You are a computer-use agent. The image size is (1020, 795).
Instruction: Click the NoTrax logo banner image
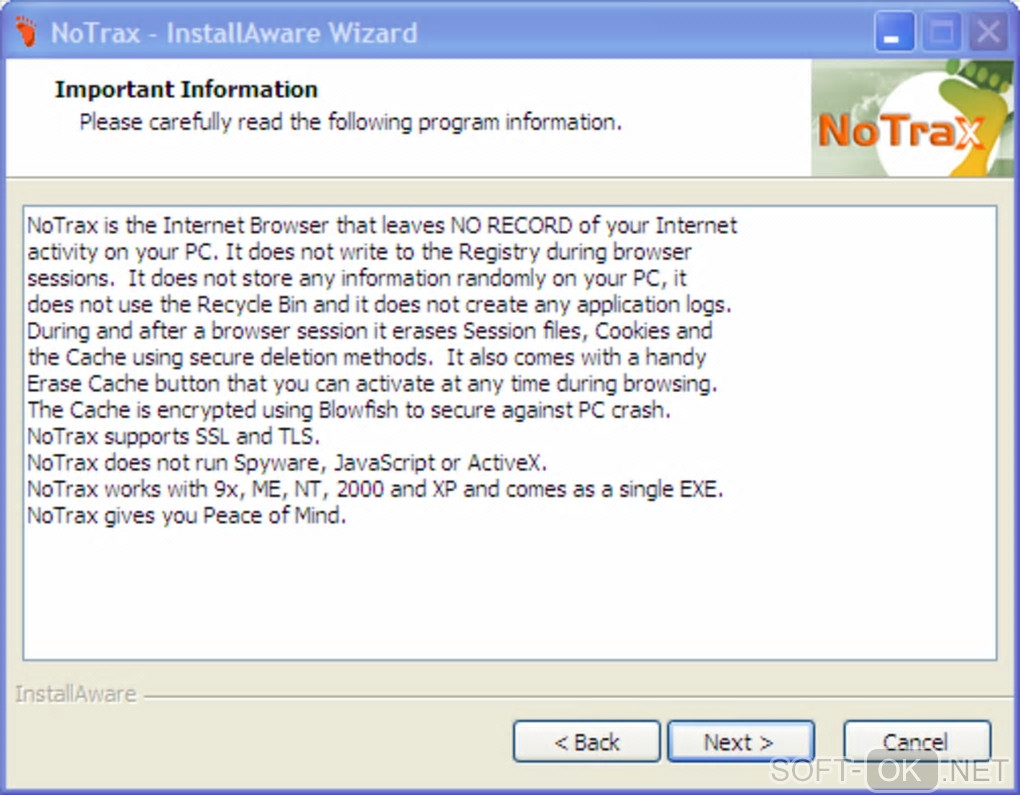click(912, 118)
